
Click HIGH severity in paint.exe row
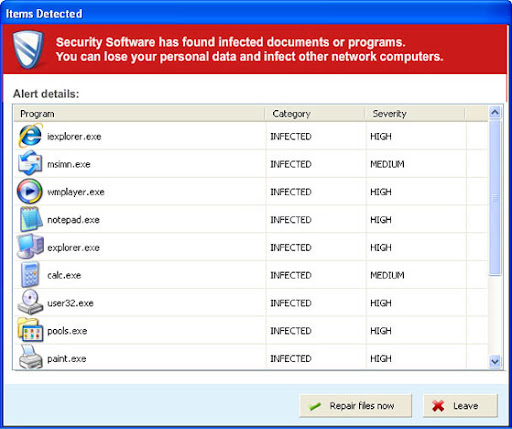coord(381,359)
